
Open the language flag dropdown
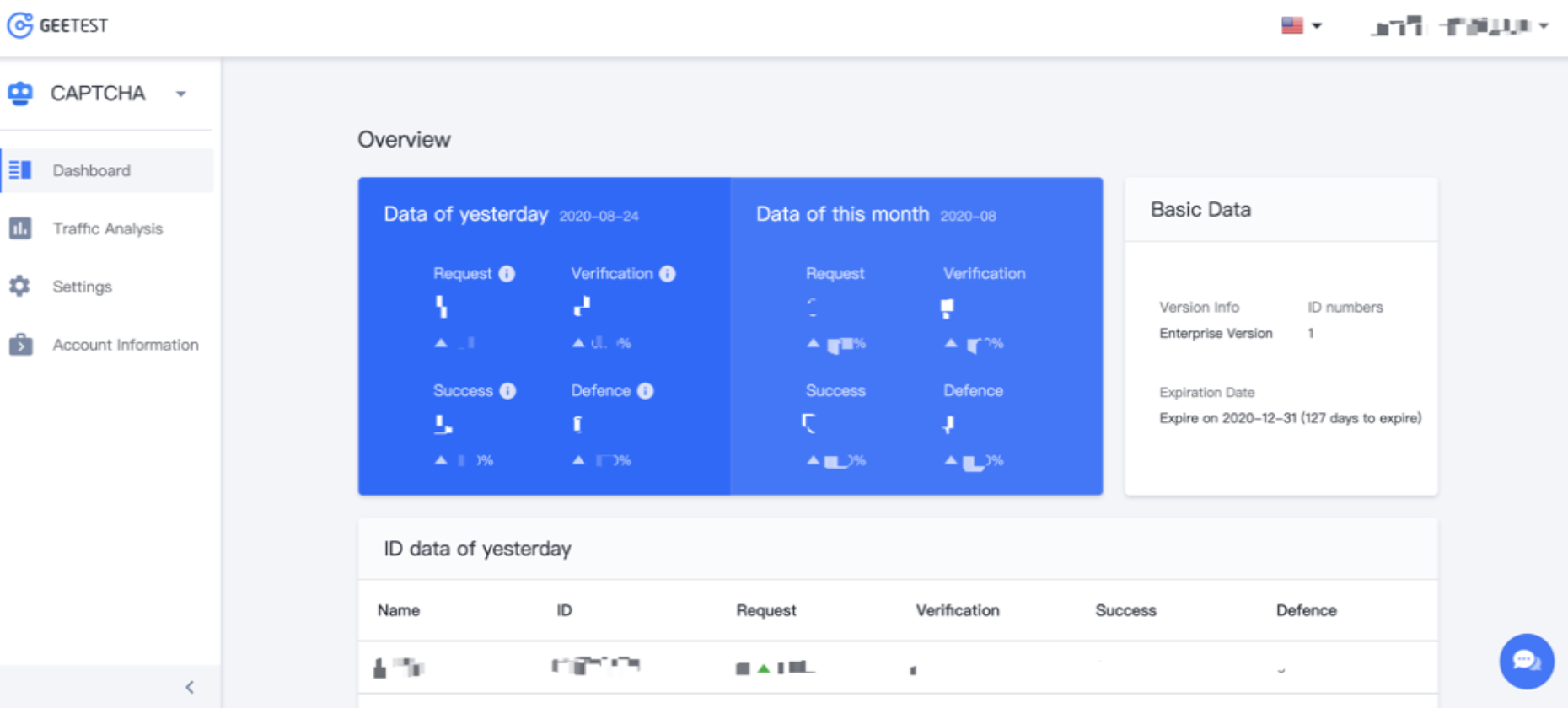1301,26
